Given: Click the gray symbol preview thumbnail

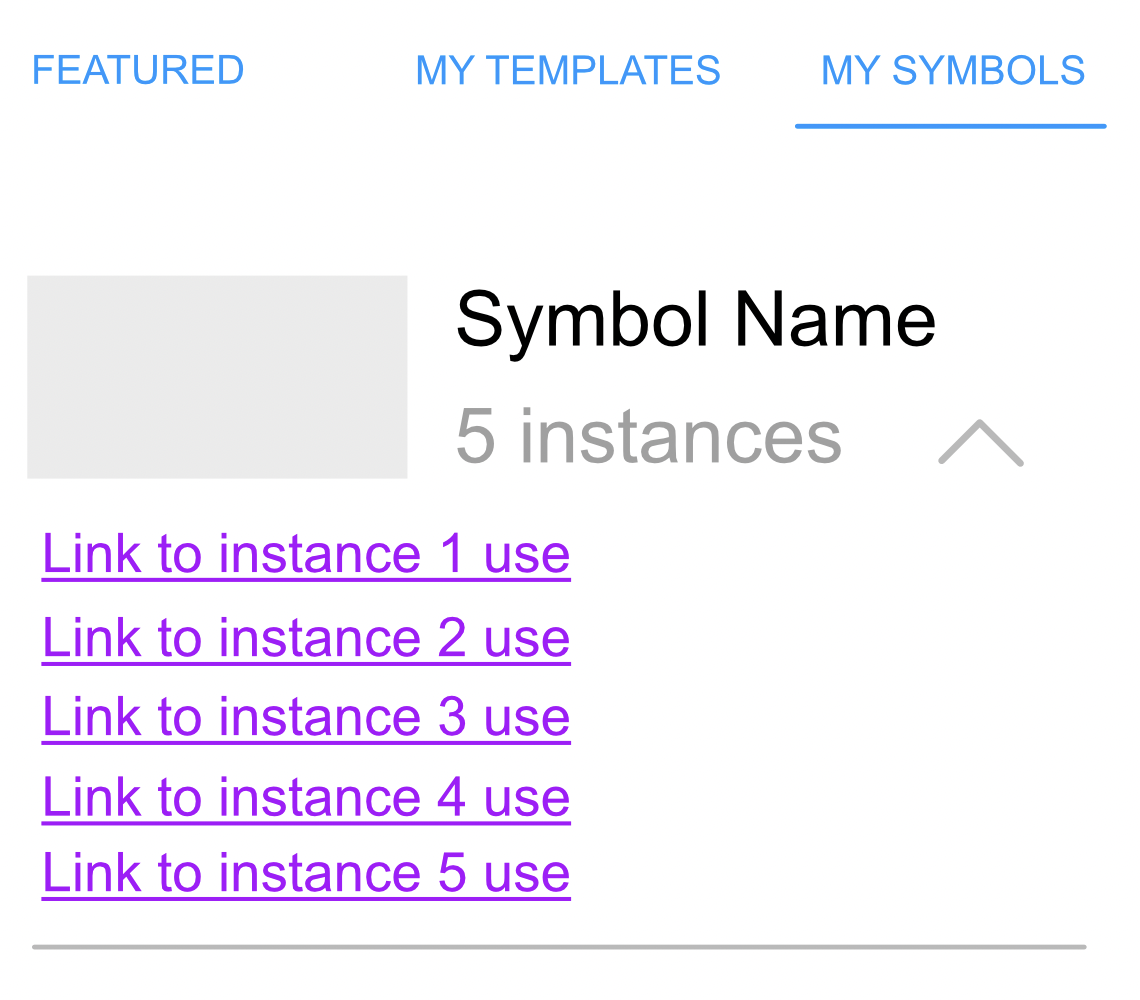Looking at the screenshot, I should pyautogui.click(x=217, y=377).
